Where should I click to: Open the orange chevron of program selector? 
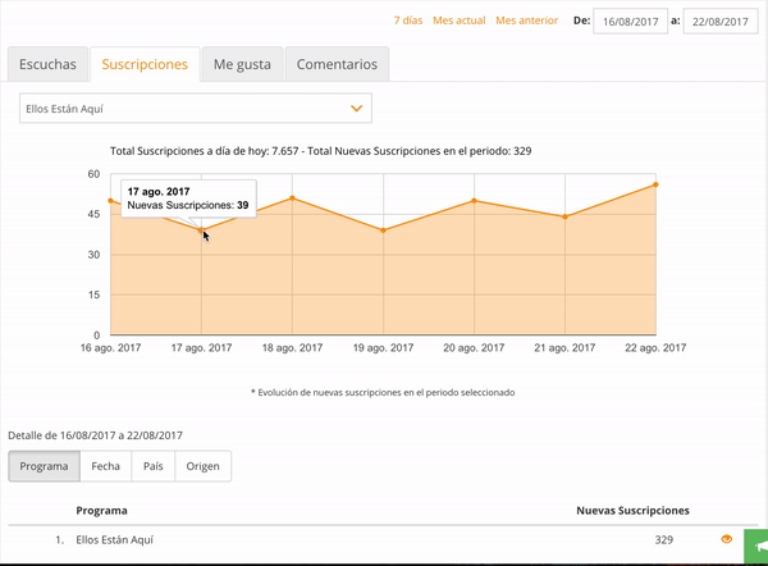click(x=357, y=108)
